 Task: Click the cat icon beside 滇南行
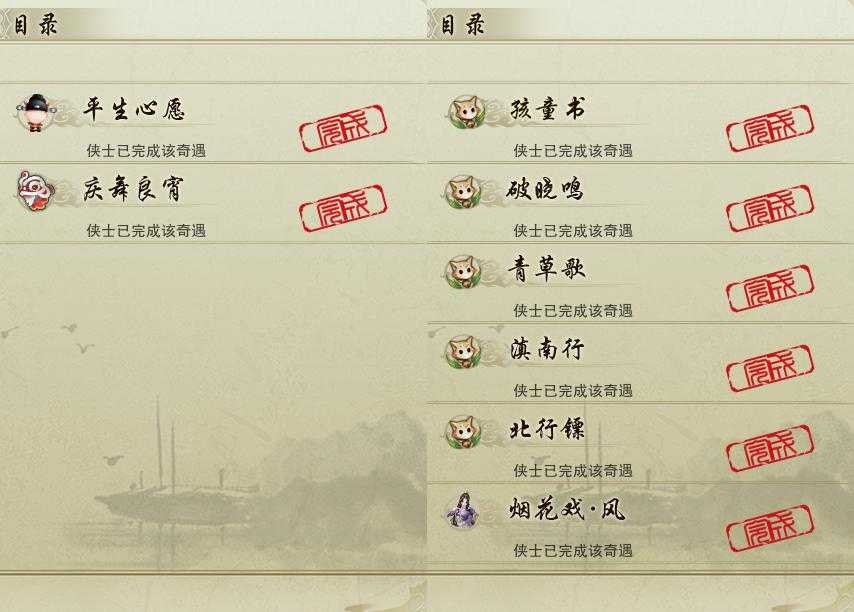coord(463,352)
